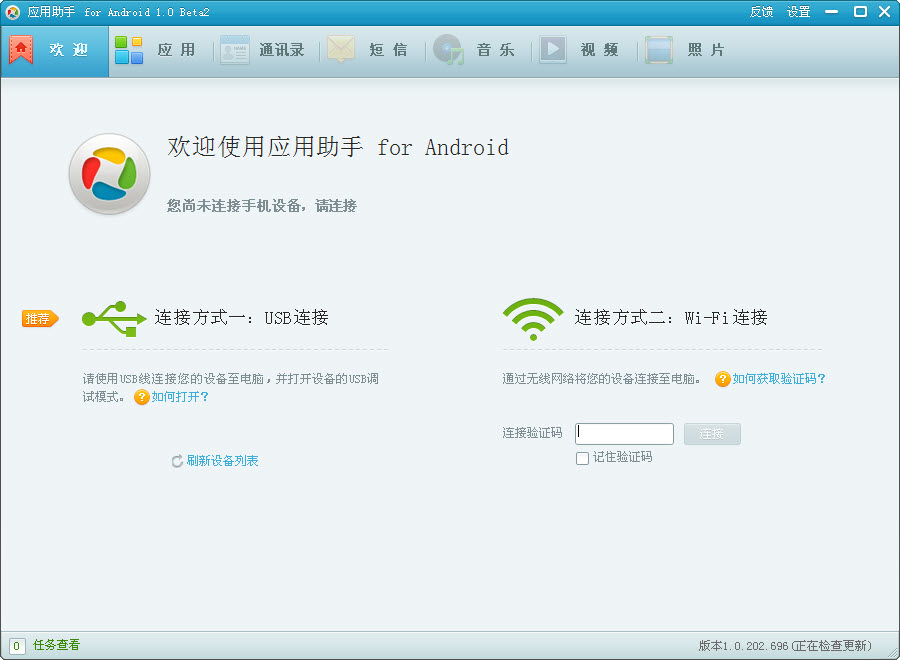
Task: Click heading 连接方式二: Wi-Fi连接
Action: point(670,317)
